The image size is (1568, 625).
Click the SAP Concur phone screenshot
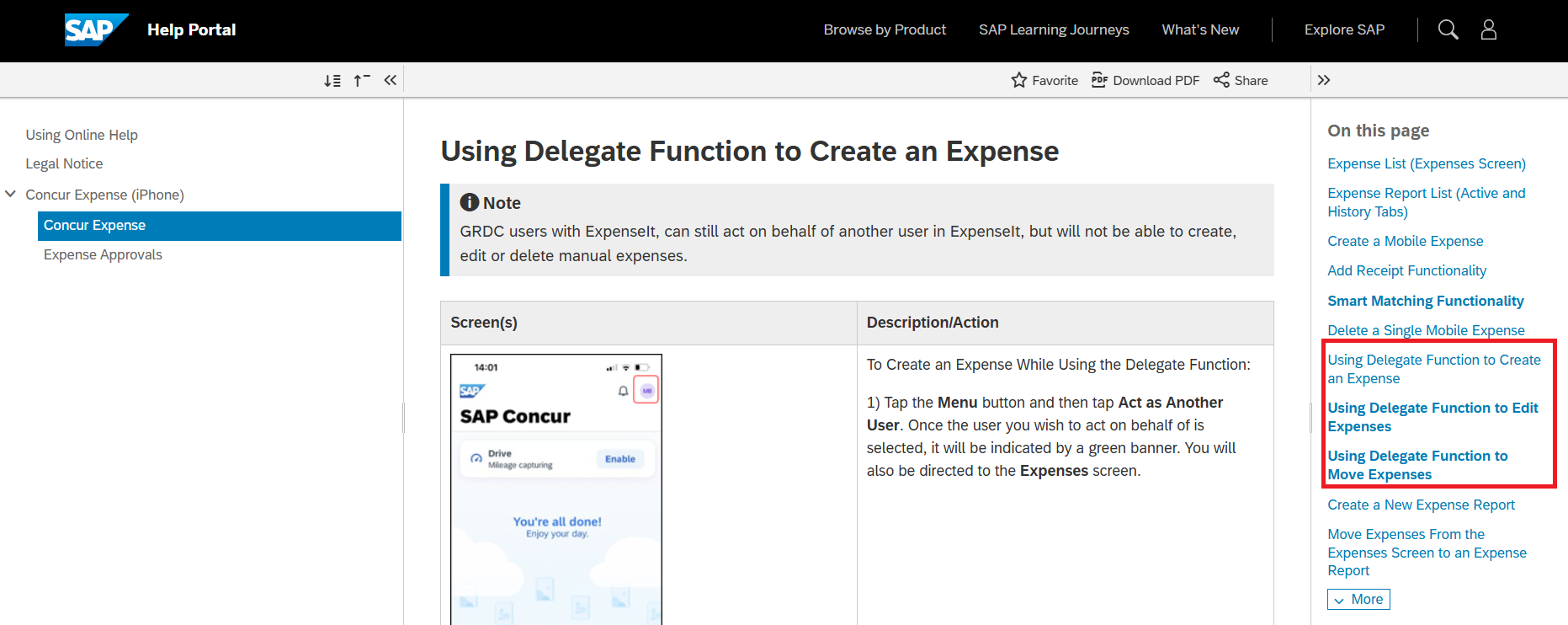556,489
